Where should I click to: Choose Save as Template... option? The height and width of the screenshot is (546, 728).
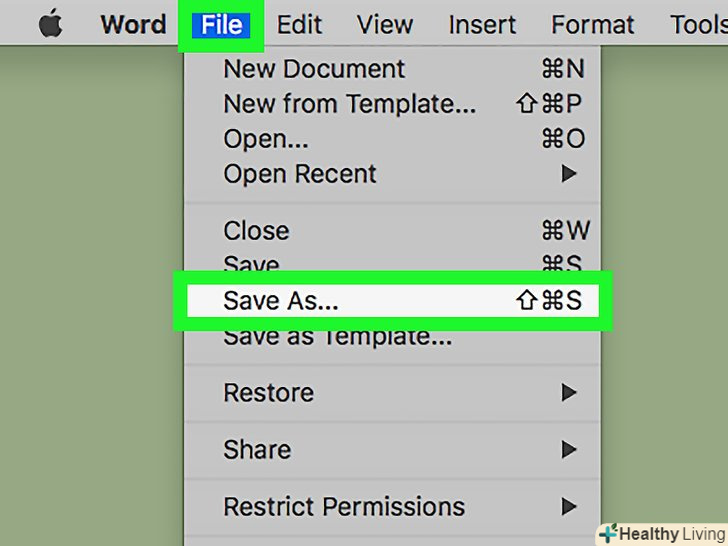coord(337,337)
